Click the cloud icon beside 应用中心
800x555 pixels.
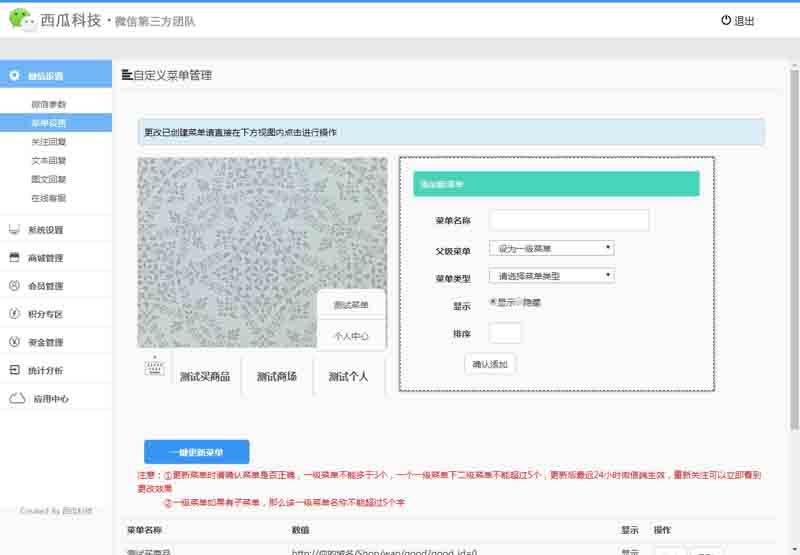pos(17,398)
